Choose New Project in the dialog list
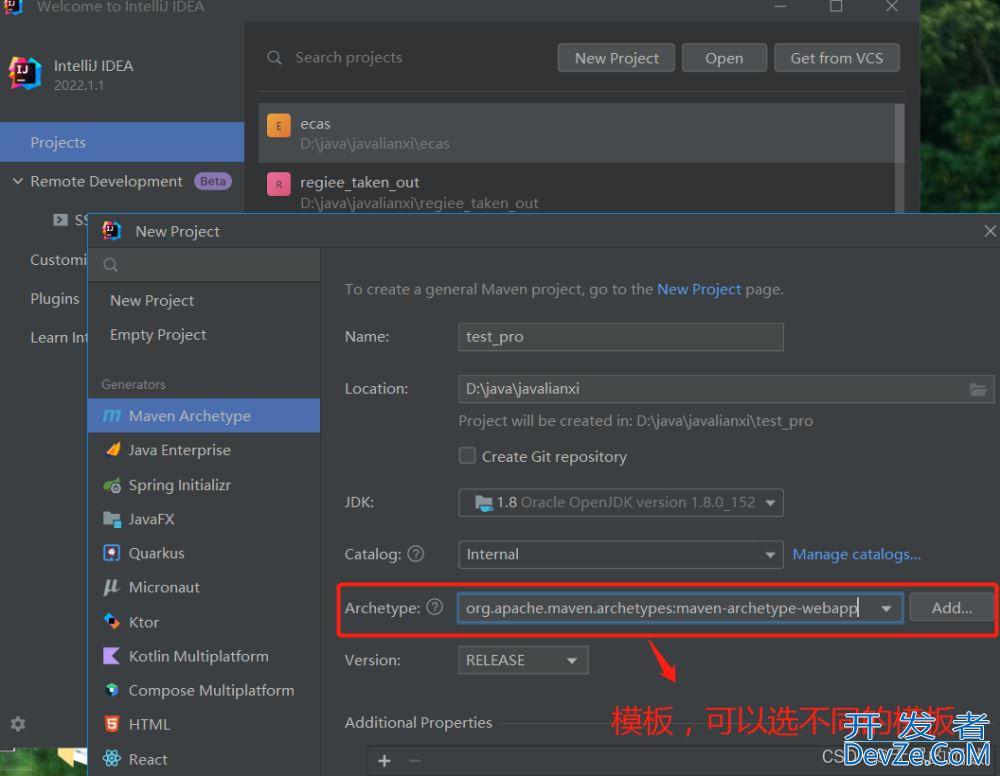This screenshot has height=776, width=1000. [x=203, y=300]
